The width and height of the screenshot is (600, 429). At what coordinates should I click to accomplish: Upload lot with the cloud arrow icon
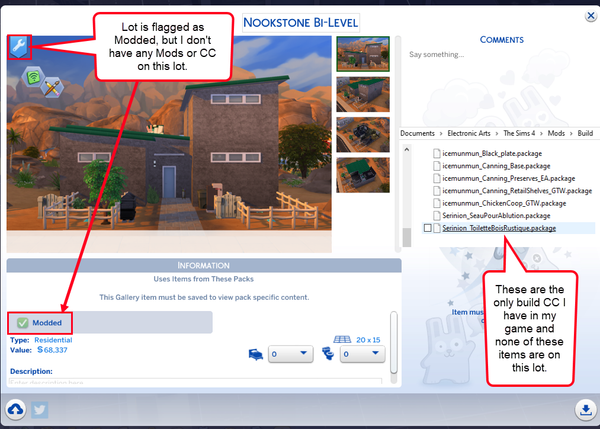pos(15,410)
